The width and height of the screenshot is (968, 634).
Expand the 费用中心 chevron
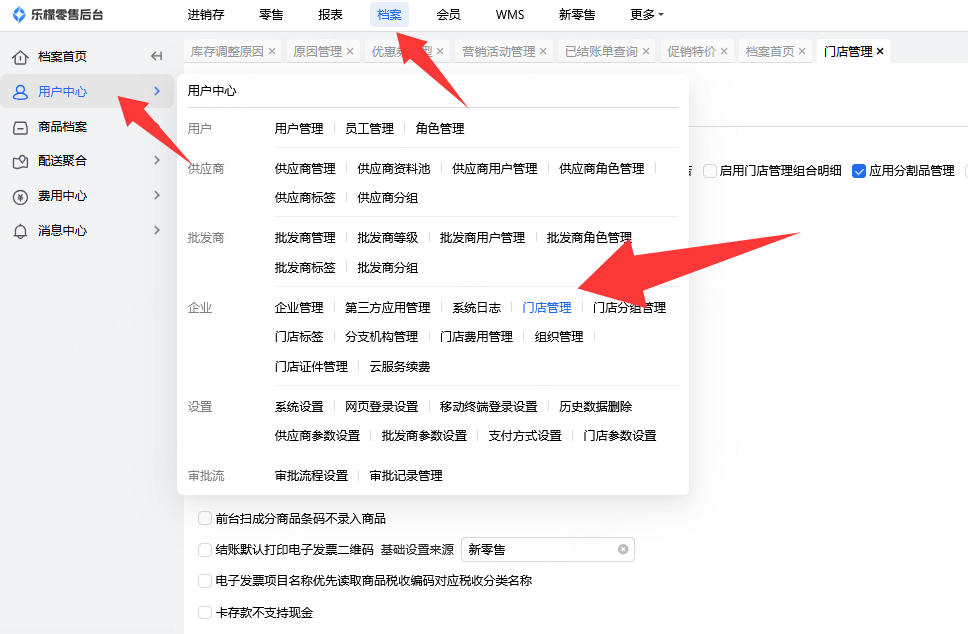[x=157, y=195]
